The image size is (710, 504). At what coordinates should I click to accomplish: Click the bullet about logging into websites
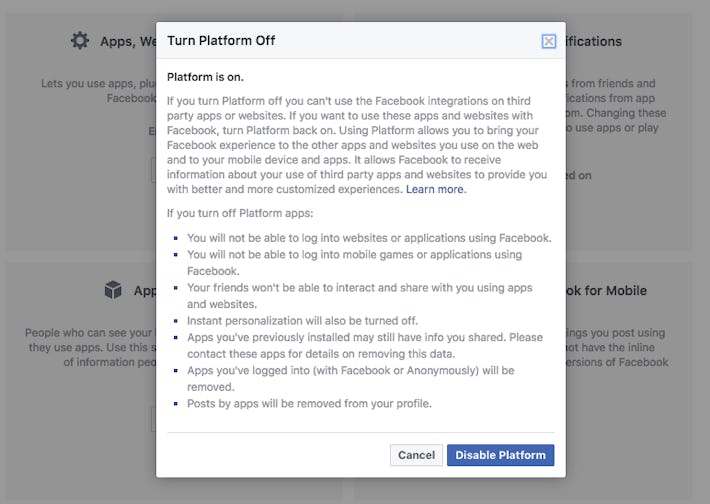click(x=369, y=238)
